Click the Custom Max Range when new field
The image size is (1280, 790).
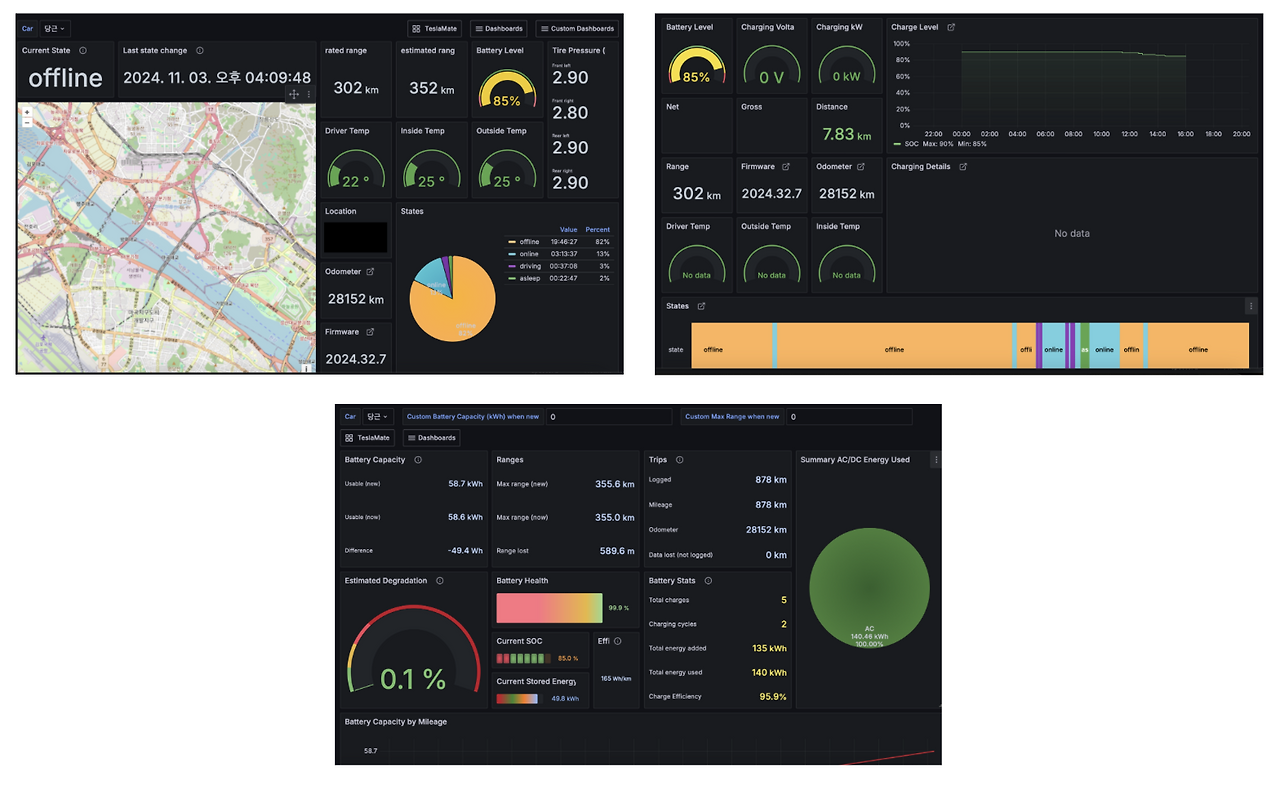(x=863, y=416)
